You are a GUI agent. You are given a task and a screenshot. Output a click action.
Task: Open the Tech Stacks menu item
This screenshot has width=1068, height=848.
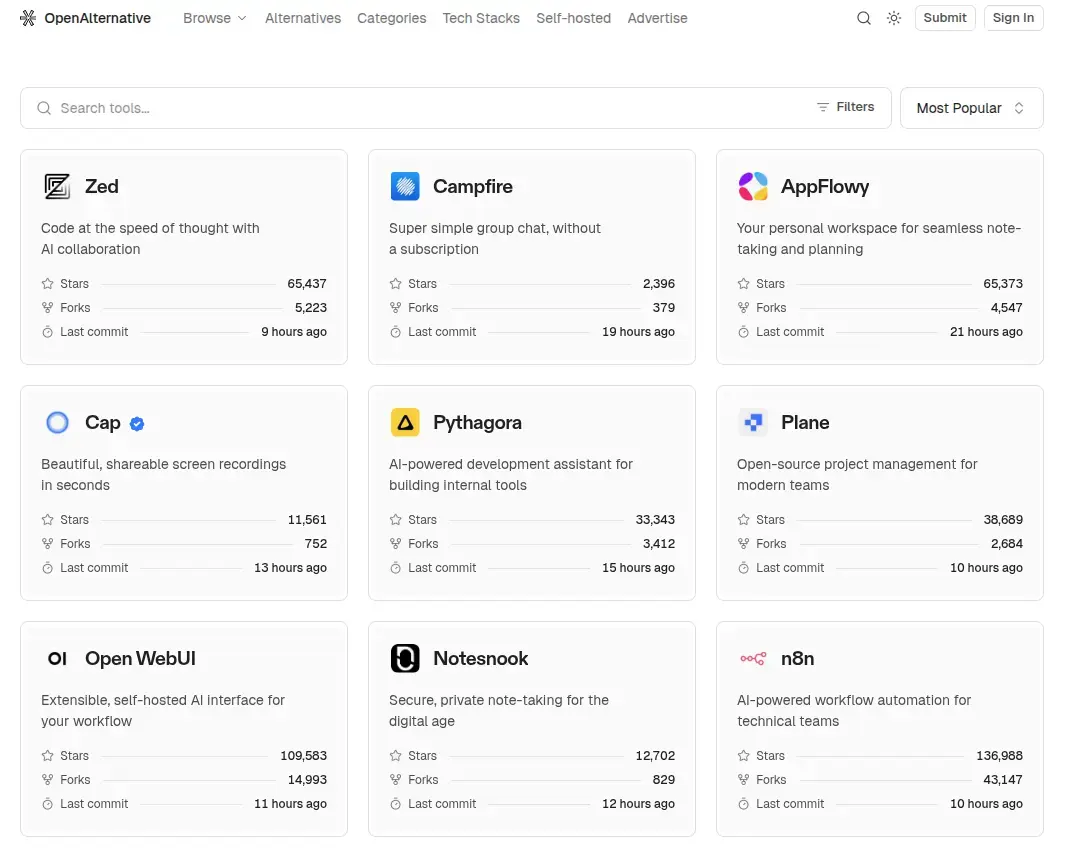[x=481, y=18]
